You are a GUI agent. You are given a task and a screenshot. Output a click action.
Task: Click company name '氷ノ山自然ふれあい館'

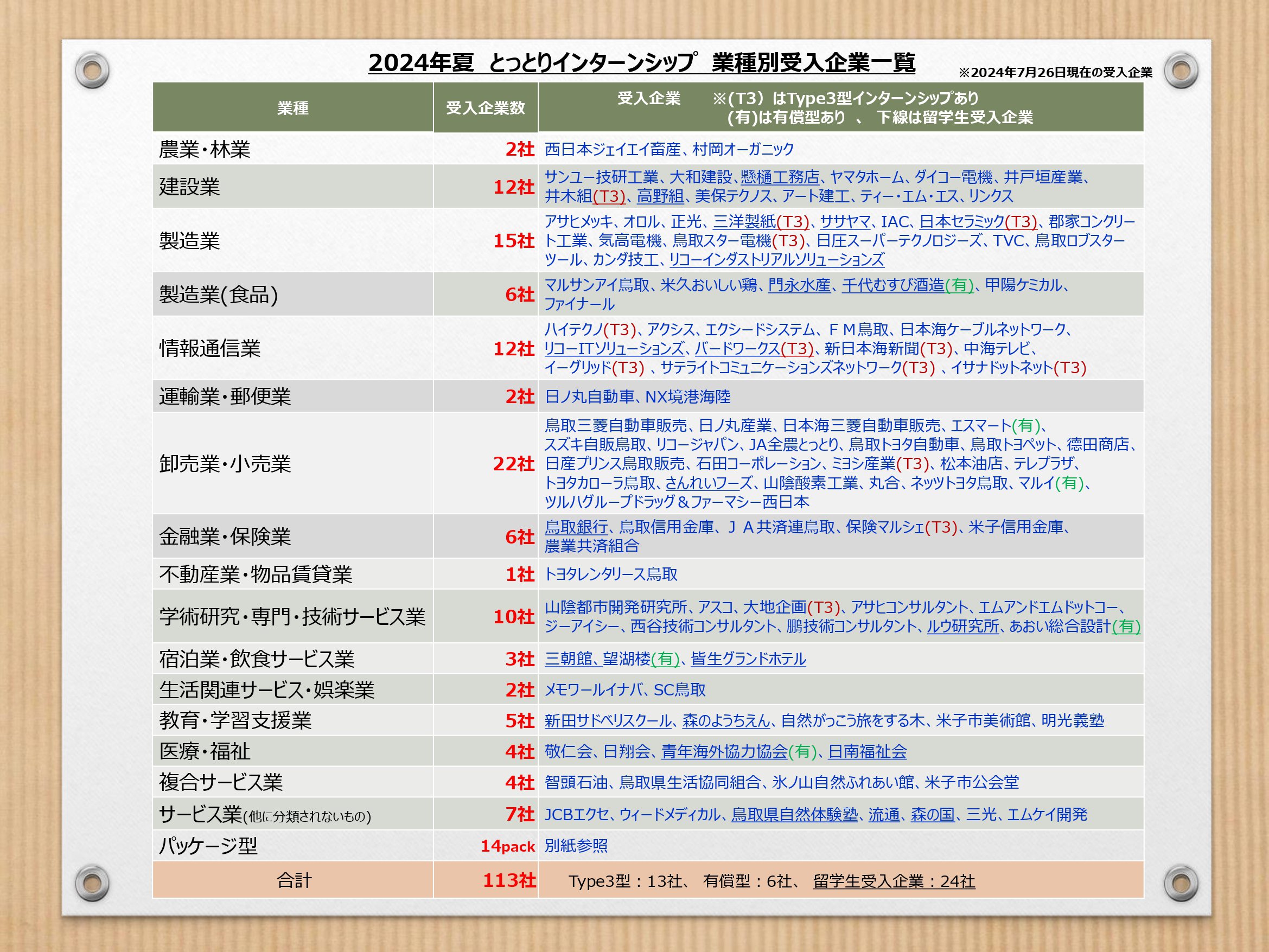click(x=843, y=782)
